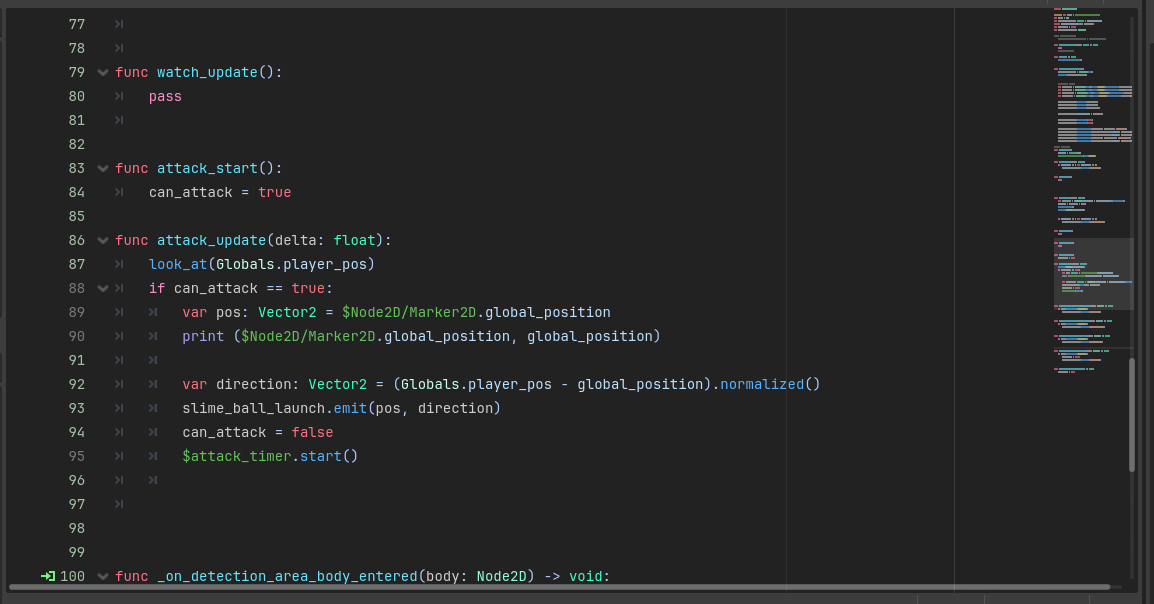The image size is (1154, 604).
Task: Collapse the attack_update function fold arrow
Action: 103,241
